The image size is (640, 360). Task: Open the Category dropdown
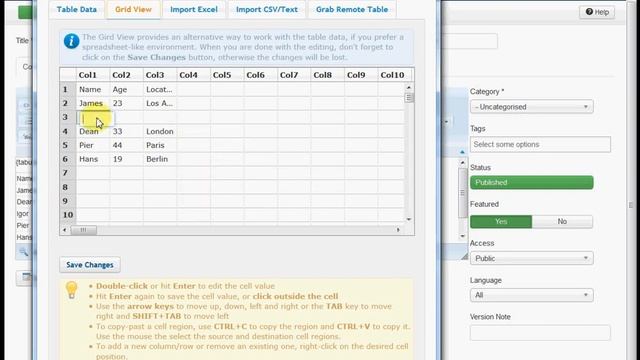pyautogui.click(x=531, y=107)
